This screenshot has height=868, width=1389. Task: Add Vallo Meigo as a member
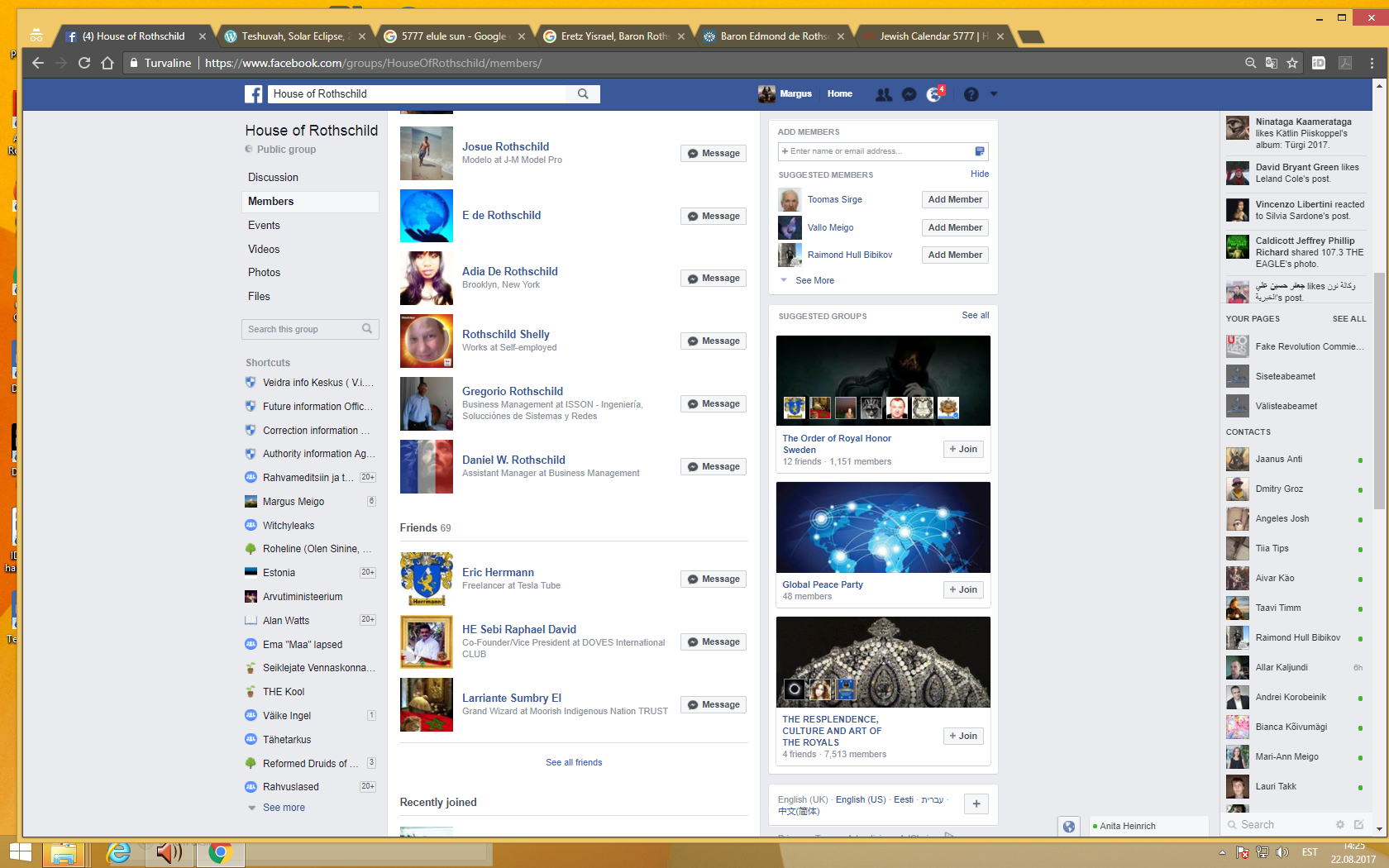coord(955,228)
